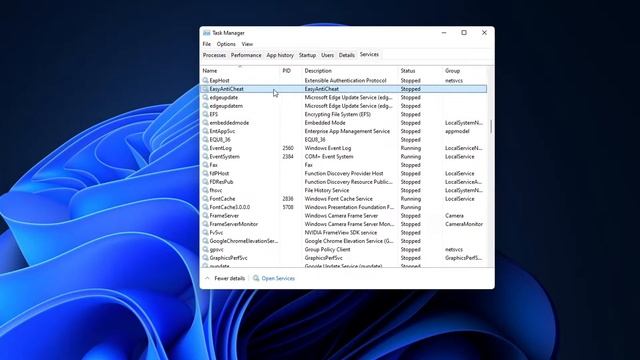640x360 pixels.
Task: Click the service icon beside embeddedmode
Action: (205, 123)
